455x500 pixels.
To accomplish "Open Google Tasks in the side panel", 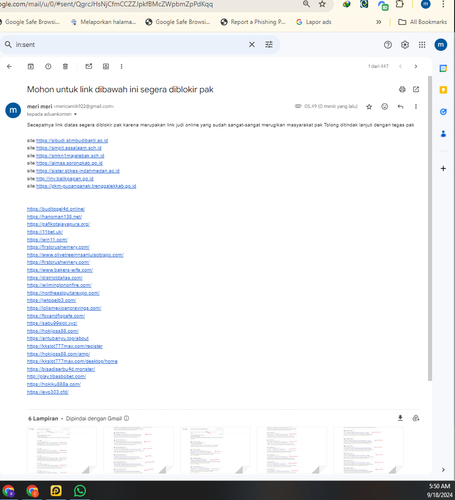I will point(443,112).
